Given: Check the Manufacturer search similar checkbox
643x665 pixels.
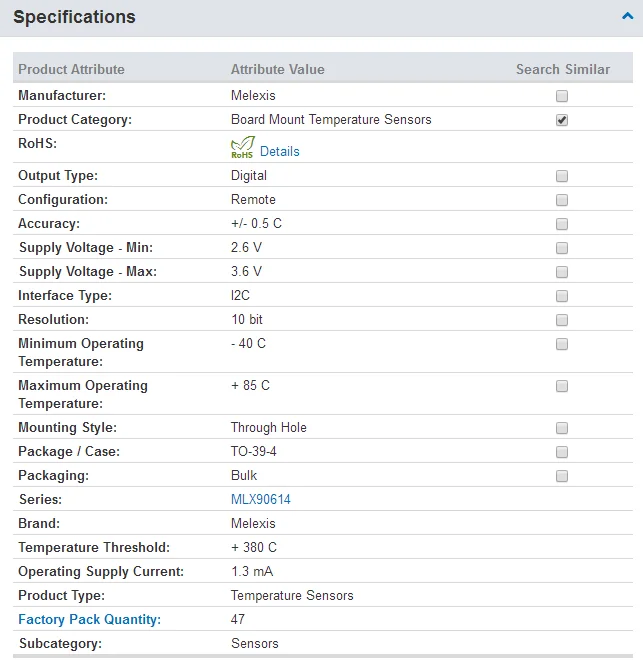Looking at the screenshot, I should click(562, 96).
